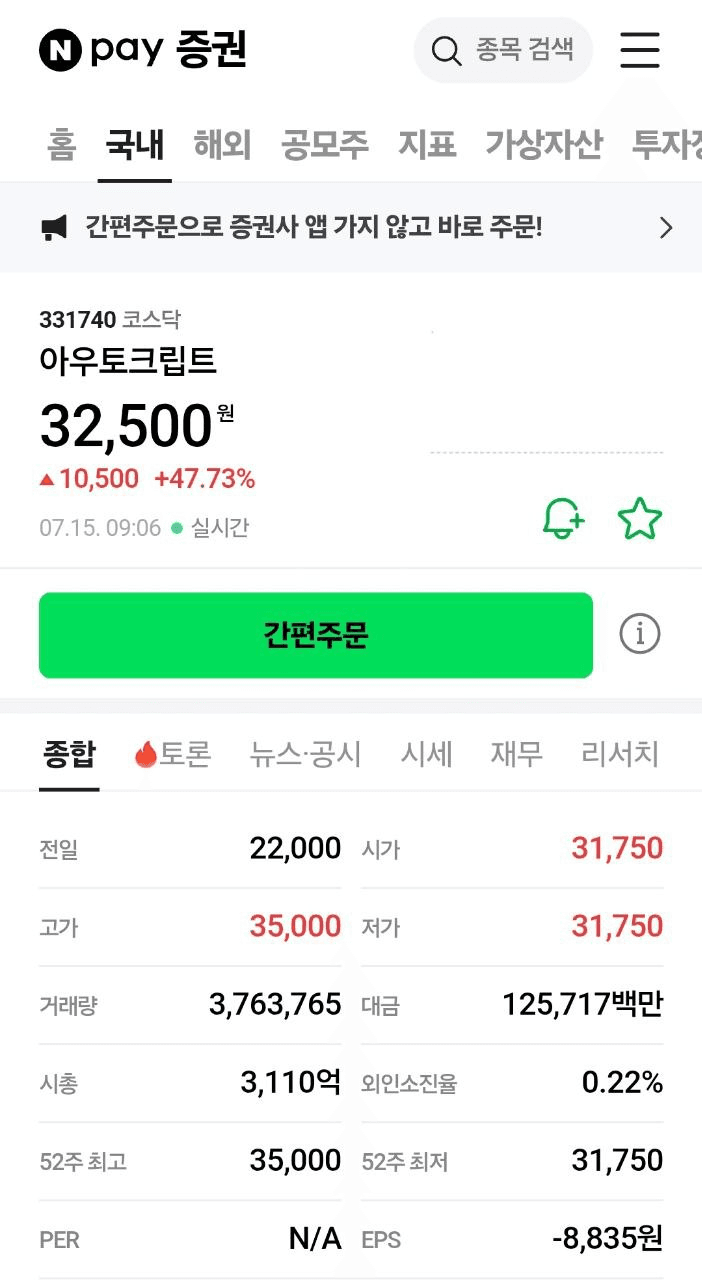
Task: Open the hamburger menu icon
Action: point(640,50)
